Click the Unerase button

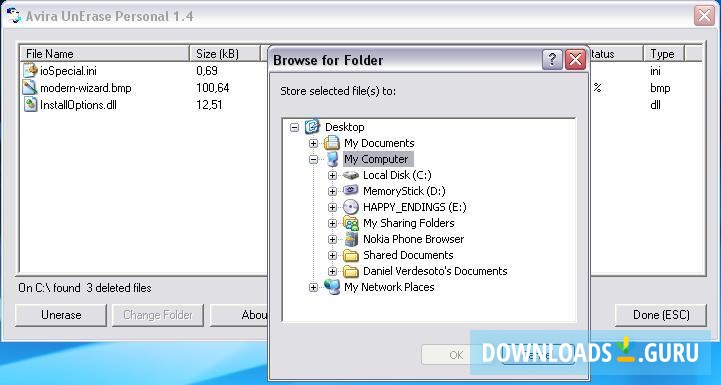point(61,315)
